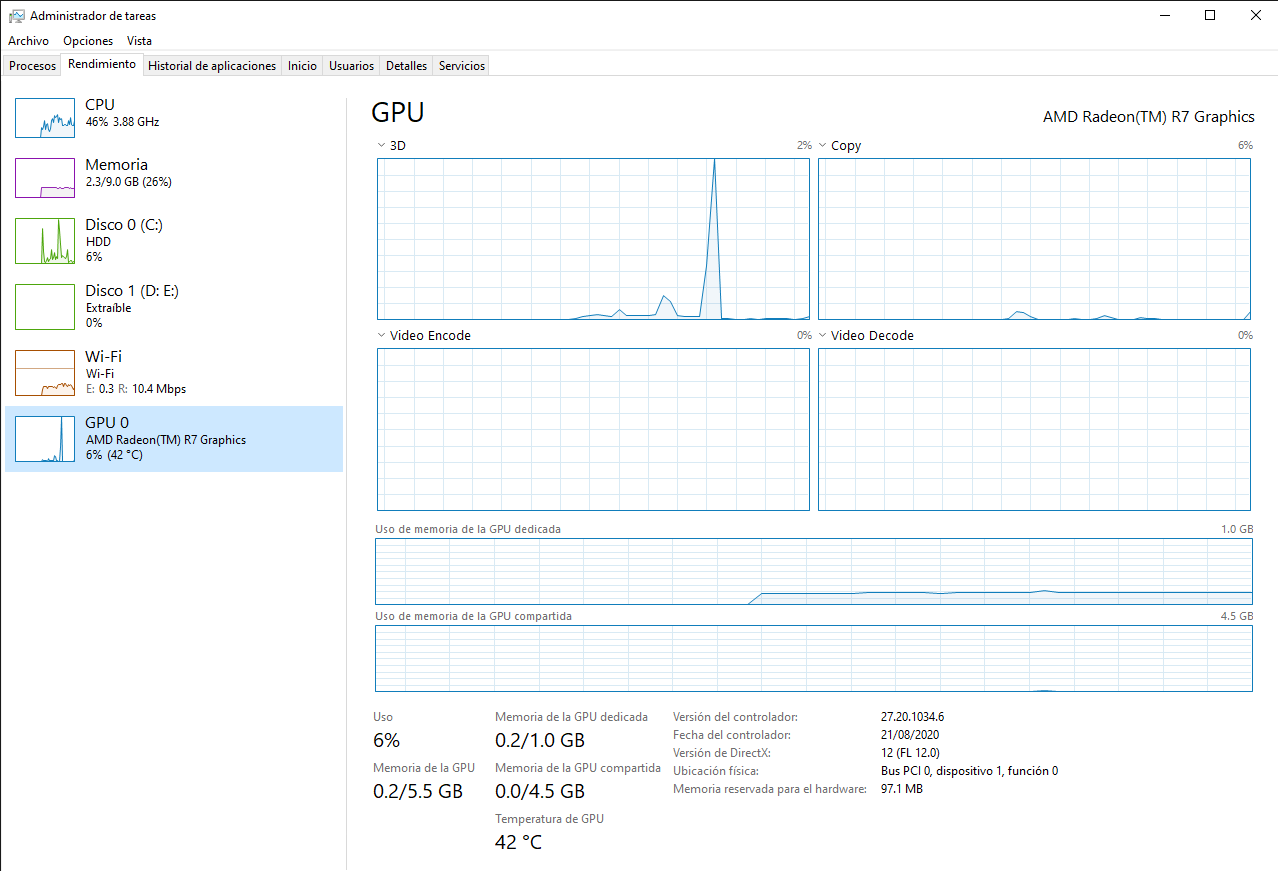Click the GPU 0 mini graph thumbnail

click(45, 439)
